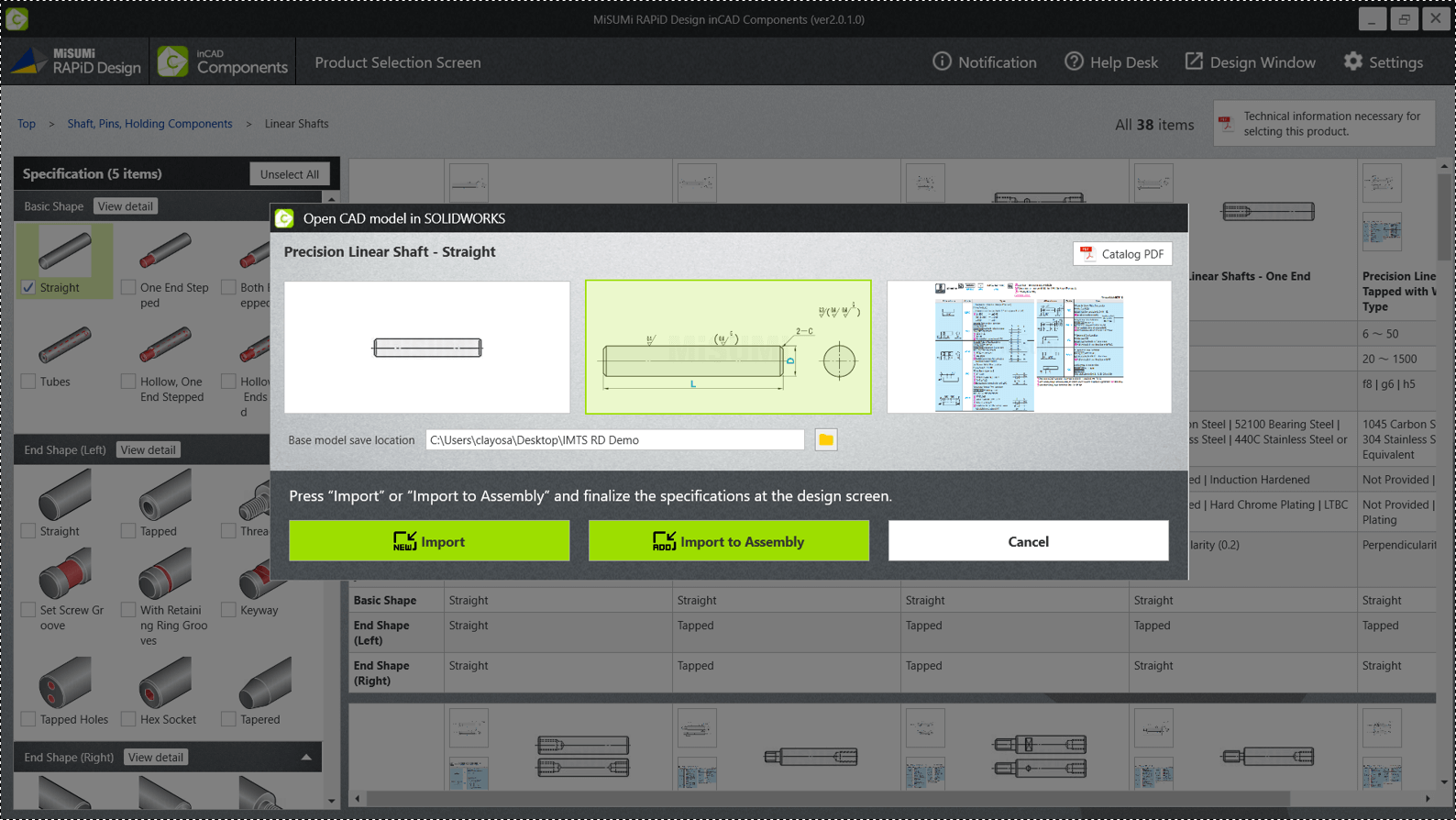Check the Tubes basic shape checkbox
This screenshot has width=1456, height=820.
tap(28, 382)
